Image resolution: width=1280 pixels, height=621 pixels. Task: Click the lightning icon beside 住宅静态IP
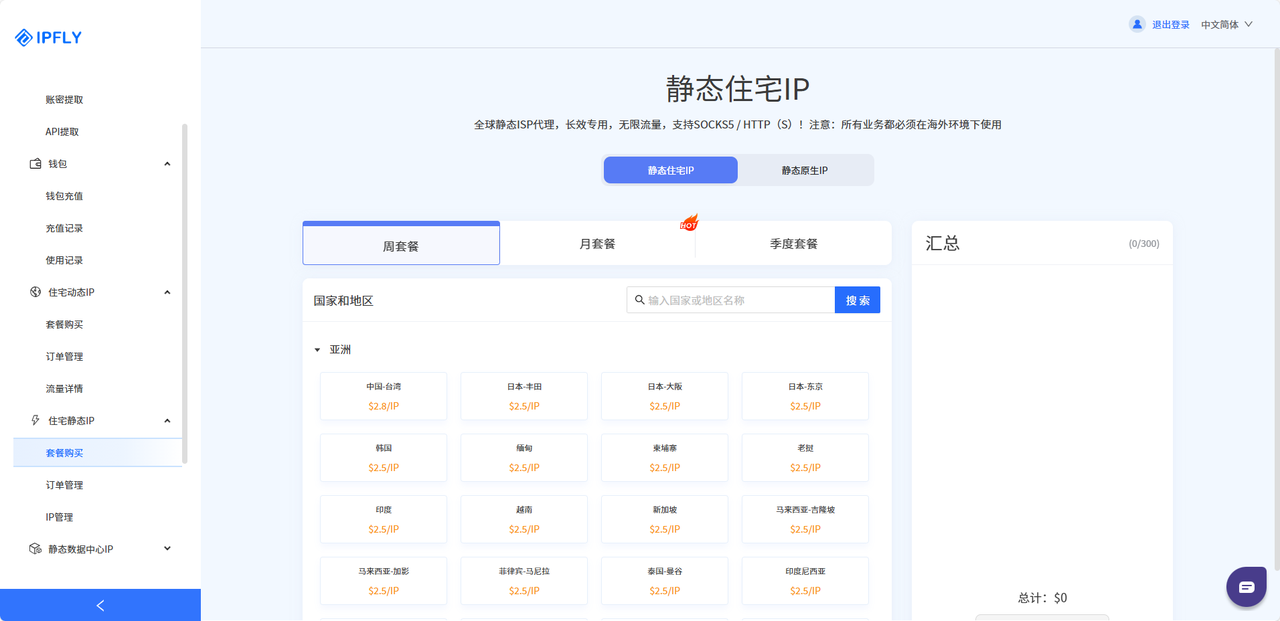point(36,421)
